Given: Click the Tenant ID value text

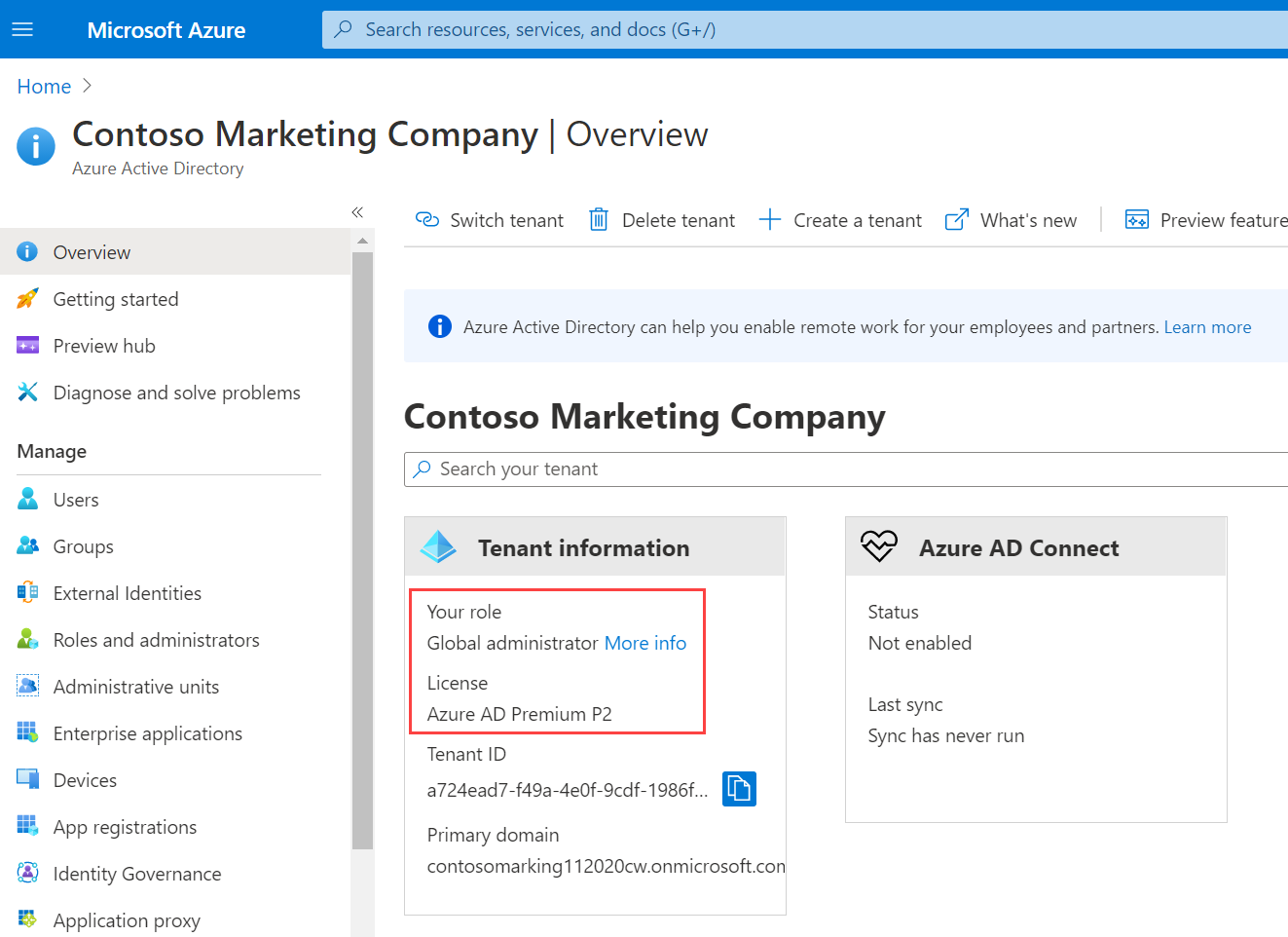Looking at the screenshot, I should coord(568,790).
